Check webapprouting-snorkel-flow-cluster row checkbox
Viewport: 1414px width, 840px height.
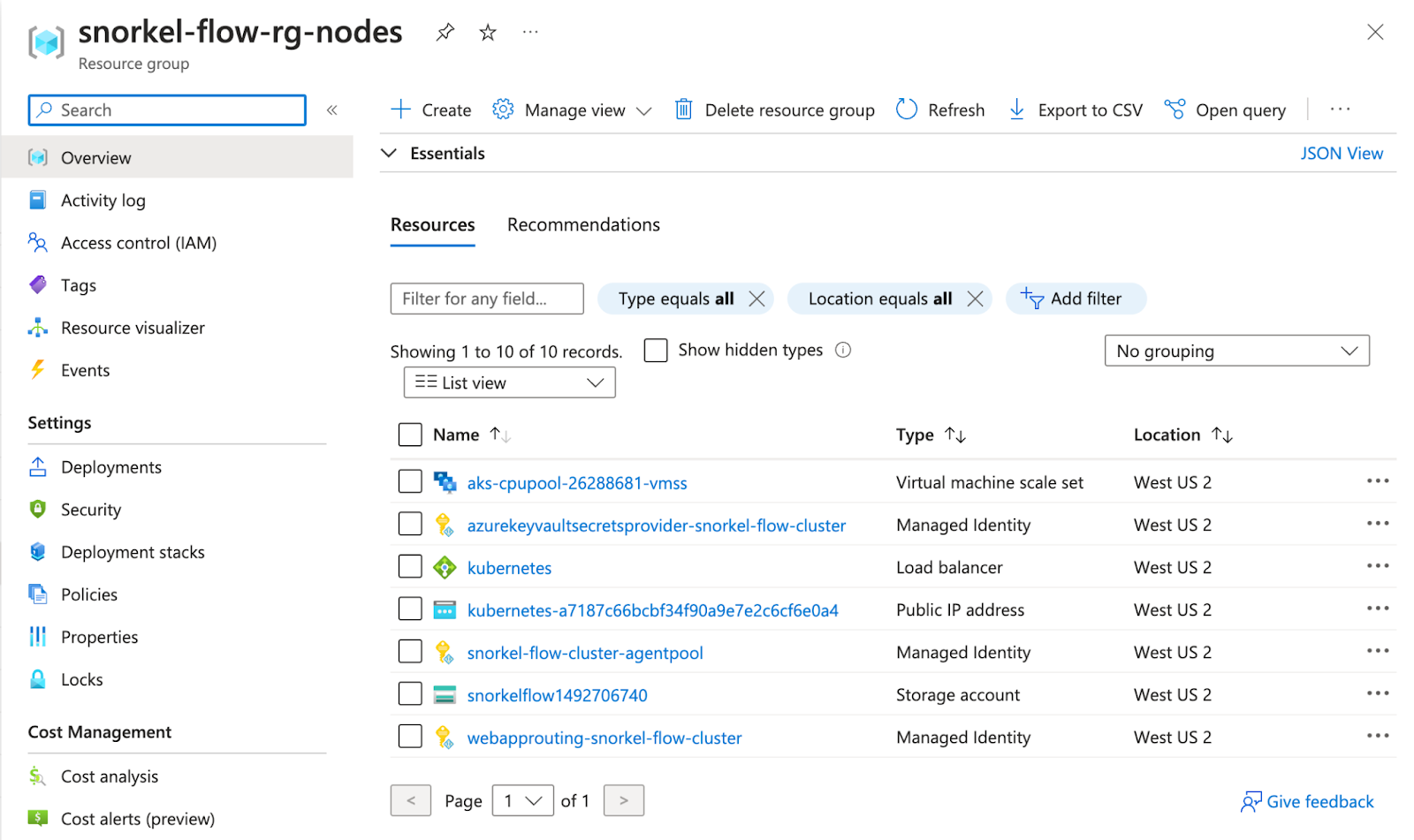tap(410, 736)
